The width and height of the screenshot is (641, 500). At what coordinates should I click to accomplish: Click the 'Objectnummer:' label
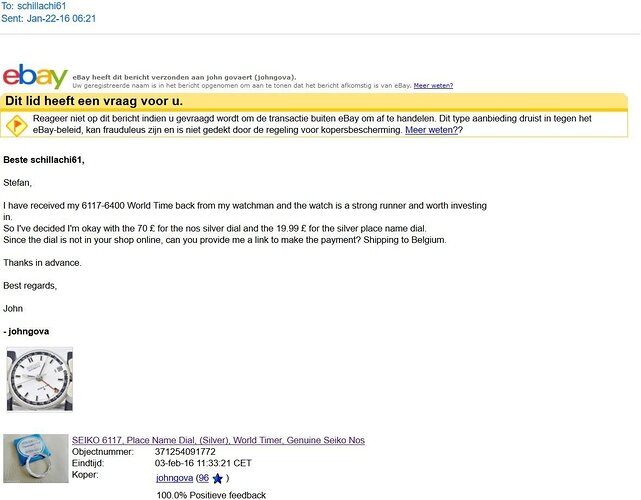[103, 452]
